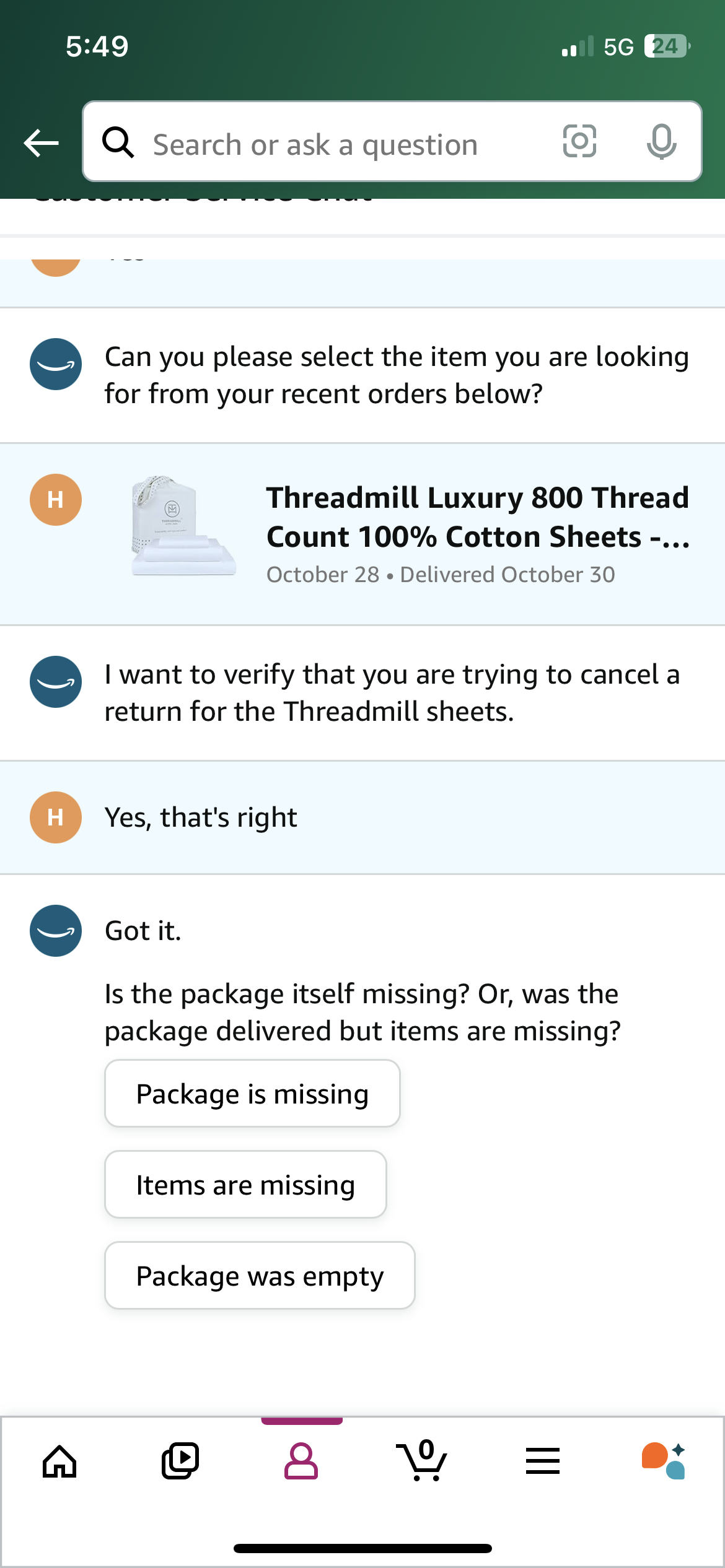This screenshot has height=1568, width=725.
Task: Focus the "Search or ask a question" field
Action: tap(347, 144)
